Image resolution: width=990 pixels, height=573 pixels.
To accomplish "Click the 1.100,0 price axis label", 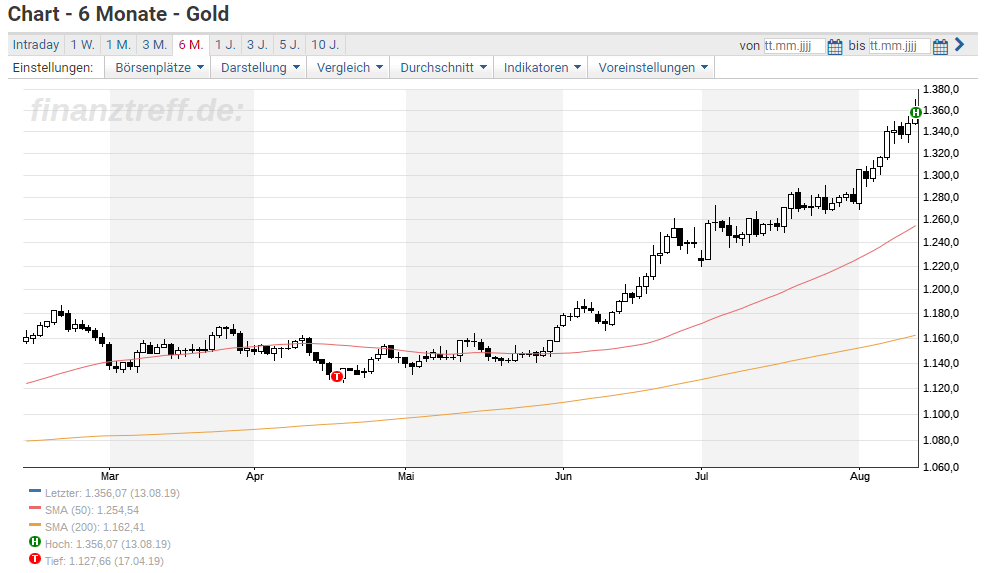I will coord(941,414).
